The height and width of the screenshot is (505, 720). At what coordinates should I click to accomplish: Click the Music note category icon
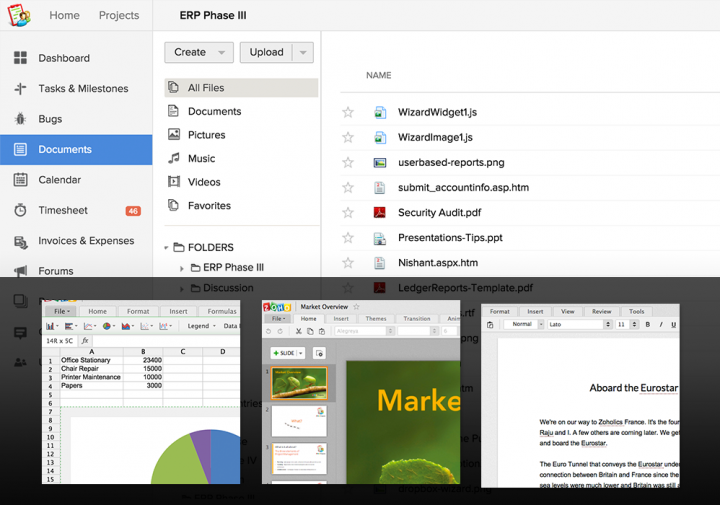click(174, 158)
